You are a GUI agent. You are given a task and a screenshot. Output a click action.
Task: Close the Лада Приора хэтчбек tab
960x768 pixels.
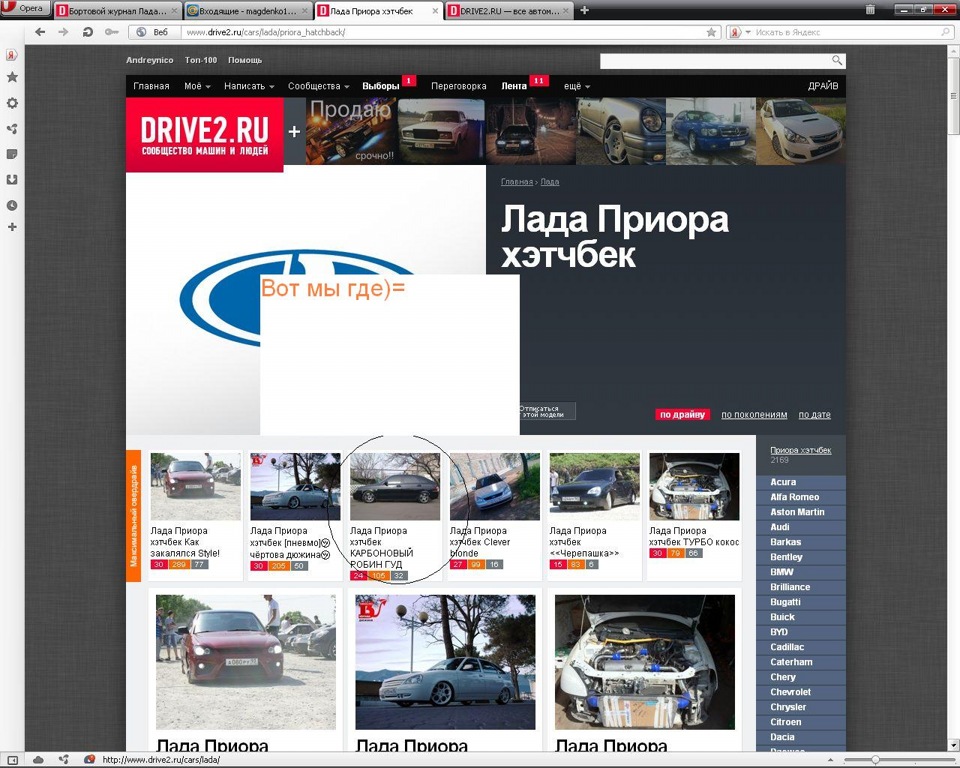click(435, 11)
